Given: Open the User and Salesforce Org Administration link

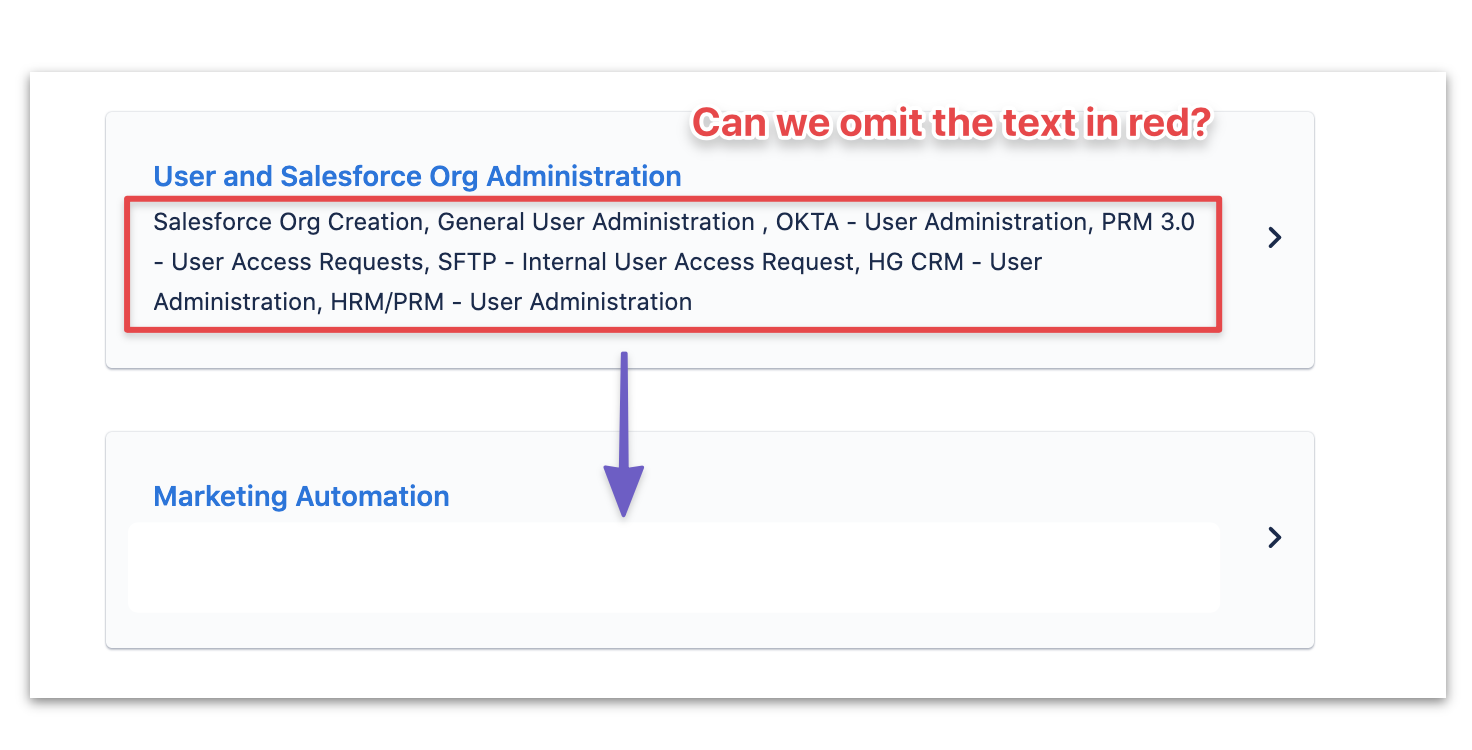Looking at the screenshot, I should click(417, 176).
